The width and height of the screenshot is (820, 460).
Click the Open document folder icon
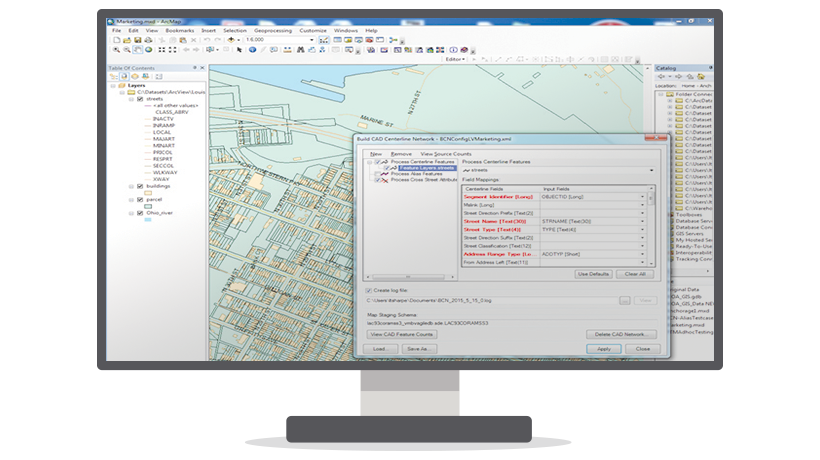[x=127, y=40]
